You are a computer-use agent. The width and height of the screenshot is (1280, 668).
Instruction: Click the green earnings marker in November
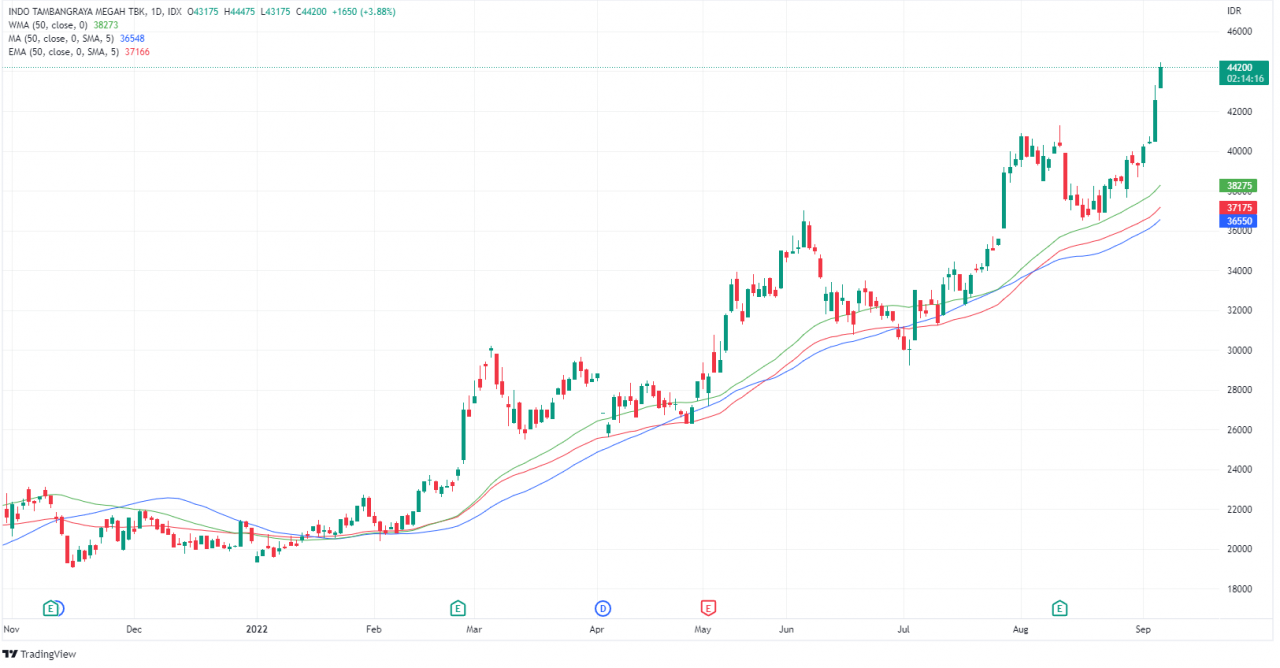[x=50, y=607]
